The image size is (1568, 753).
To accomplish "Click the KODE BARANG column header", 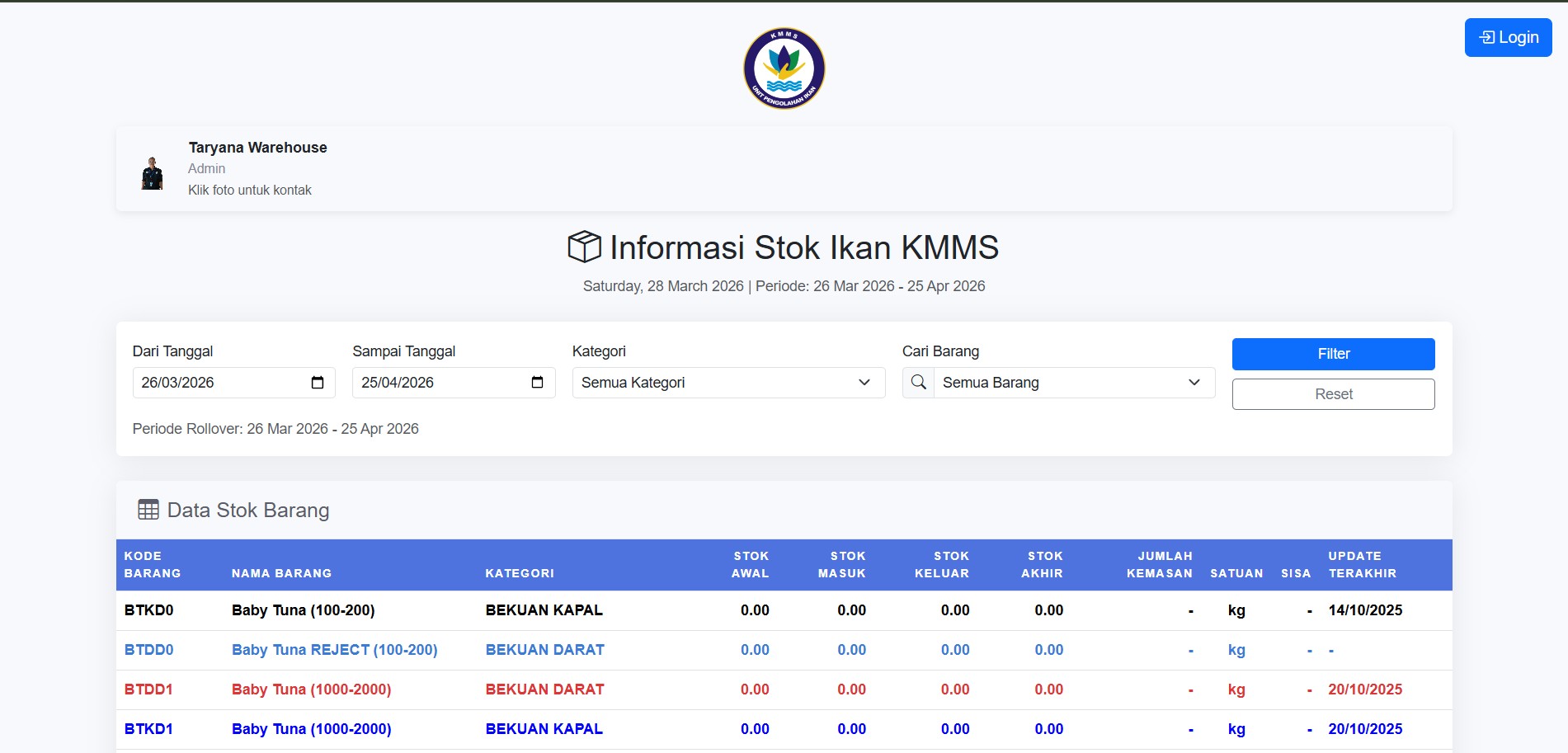I will (x=153, y=564).
